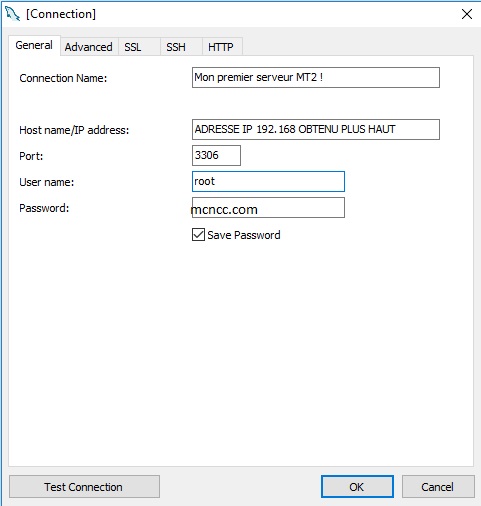Screen dimensions: 481x506
Task: Close the Connection dialog window
Action: [x=467, y=14]
